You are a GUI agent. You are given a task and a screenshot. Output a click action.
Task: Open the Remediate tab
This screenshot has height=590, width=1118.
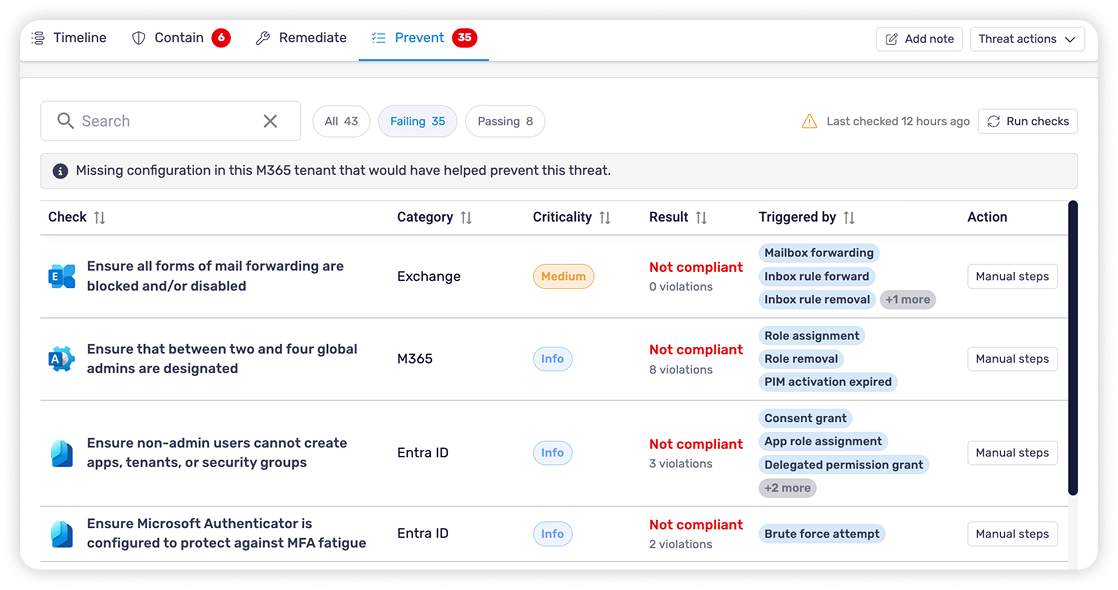click(301, 38)
